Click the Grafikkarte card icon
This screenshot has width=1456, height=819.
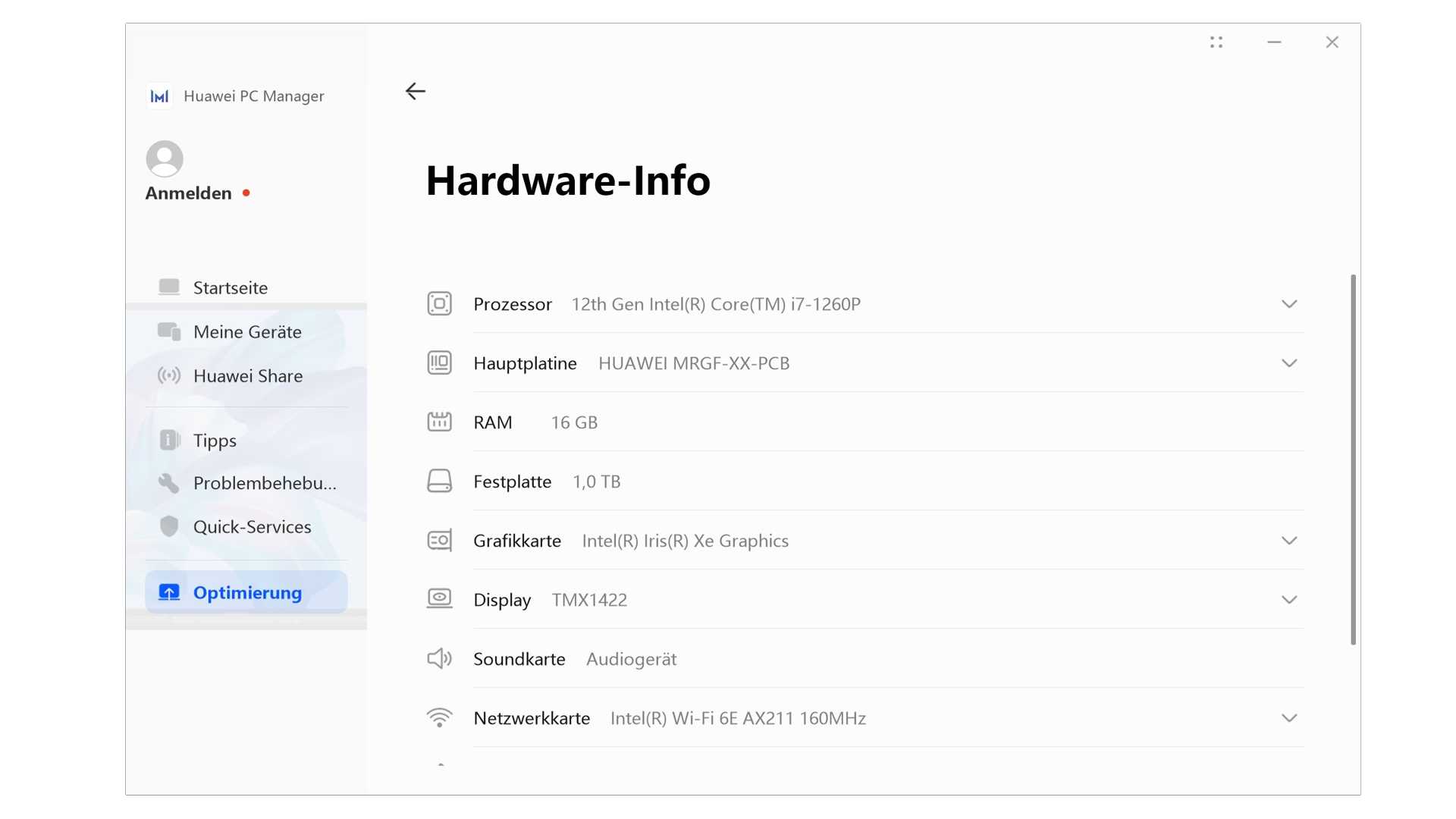pyautogui.click(x=439, y=541)
